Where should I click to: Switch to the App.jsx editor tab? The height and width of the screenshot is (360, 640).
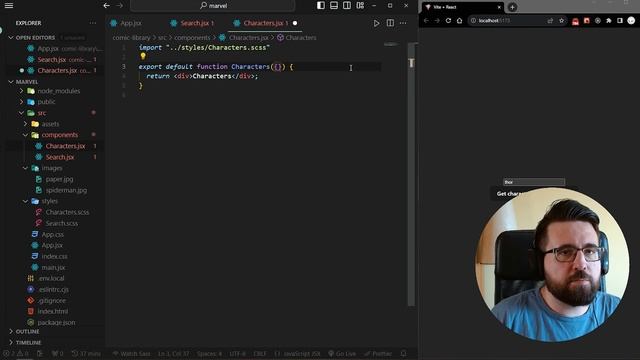tap(131, 23)
